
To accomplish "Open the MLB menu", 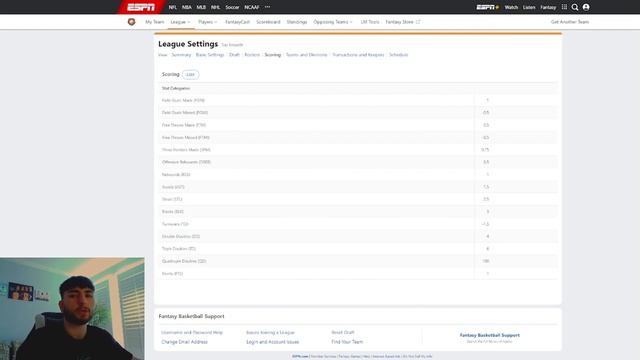I will click(x=201, y=7).
